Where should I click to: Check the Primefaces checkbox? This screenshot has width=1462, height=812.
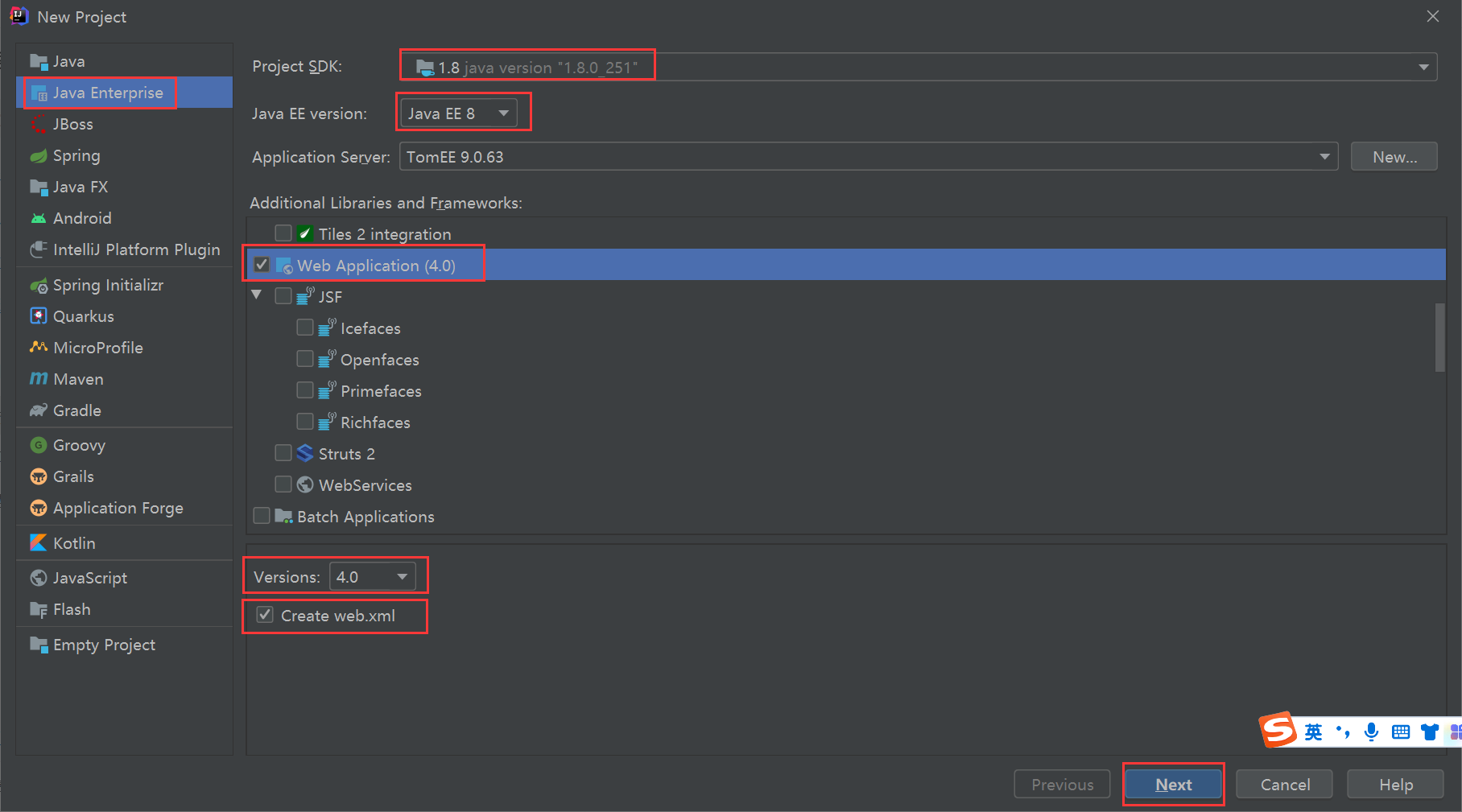coord(305,390)
